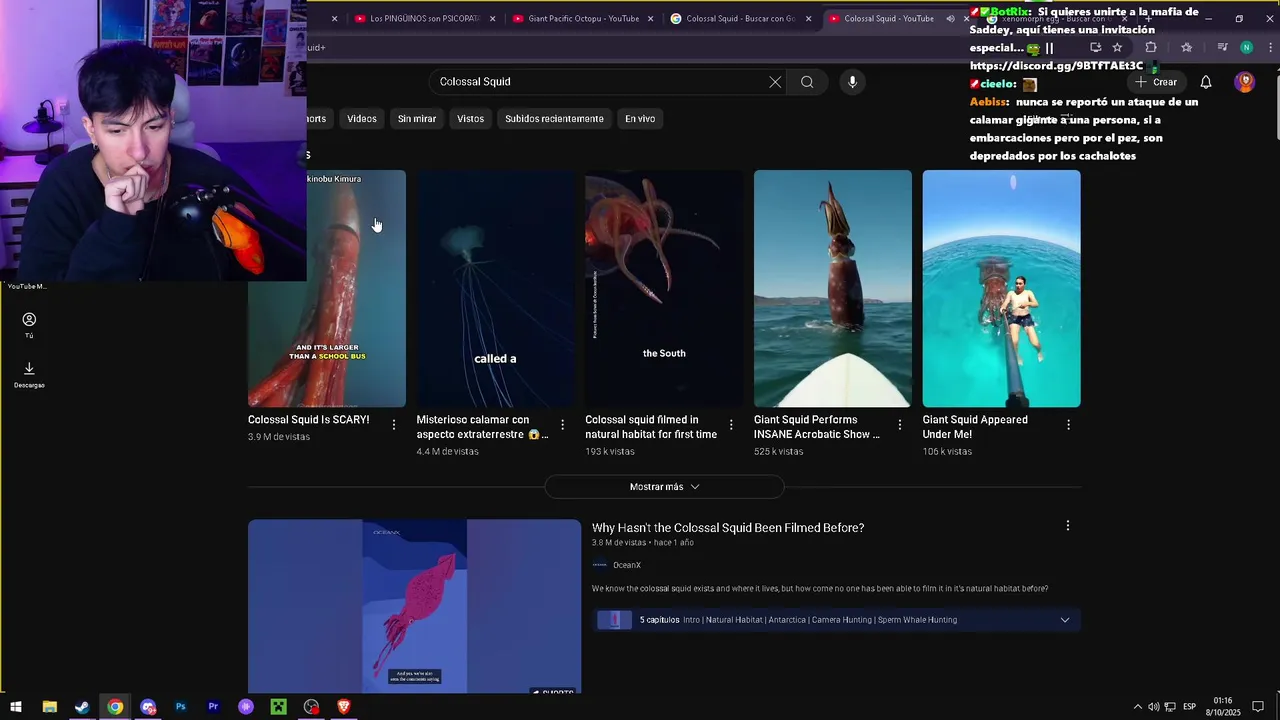Open OBS Studio from the taskbar
This screenshot has height=720, width=1280.
[x=312, y=707]
